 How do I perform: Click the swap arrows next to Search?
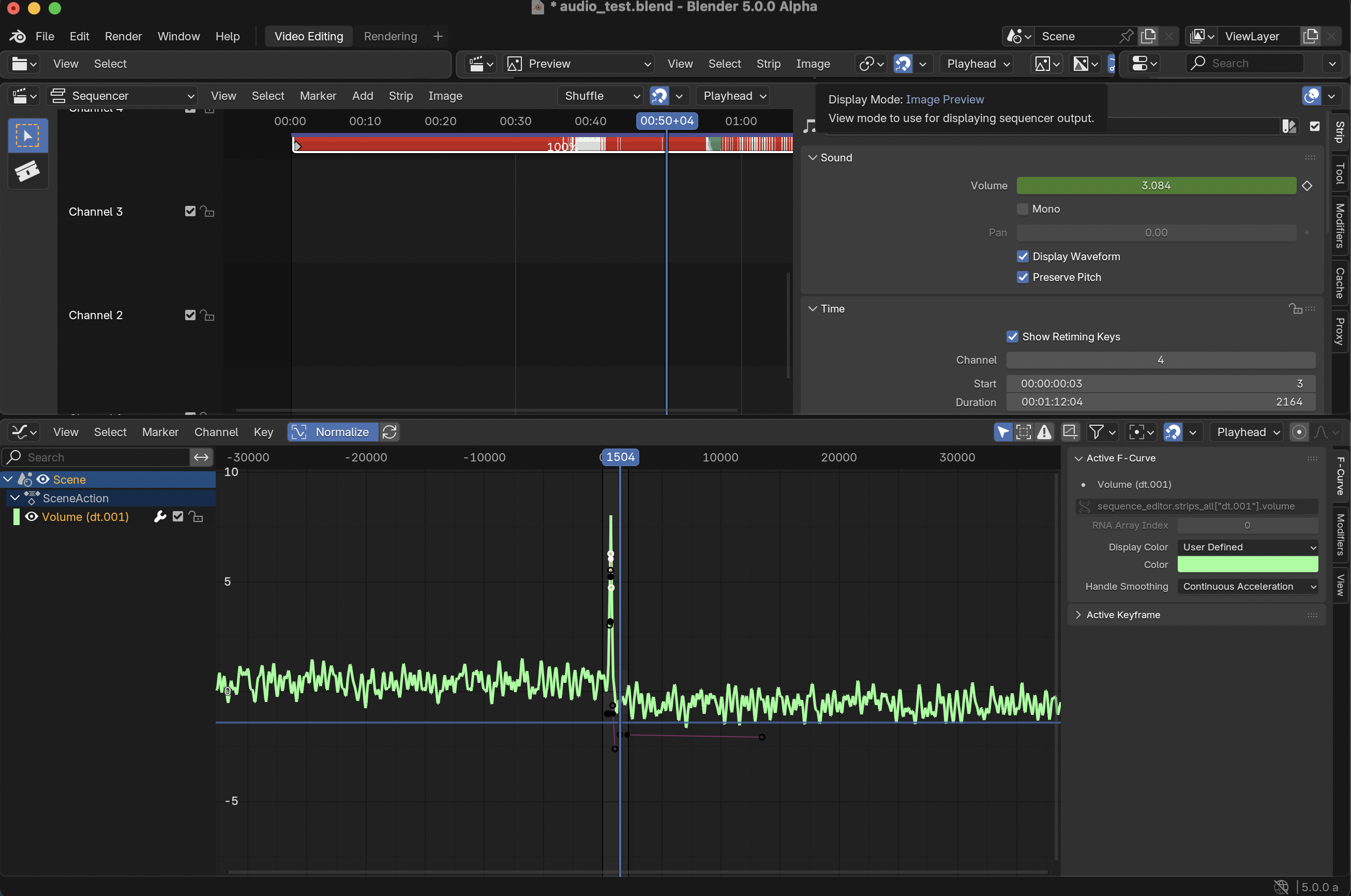pyautogui.click(x=201, y=457)
